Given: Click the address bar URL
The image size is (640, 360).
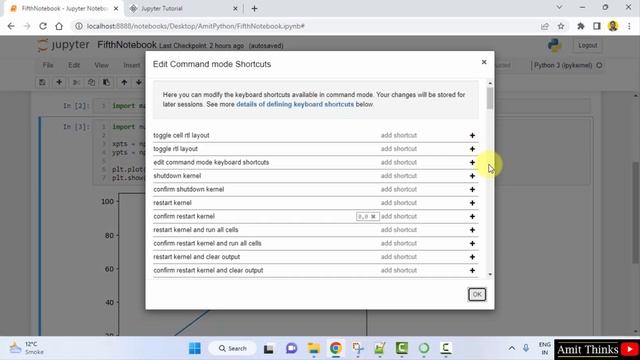Looking at the screenshot, I should [x=196, y=26].
